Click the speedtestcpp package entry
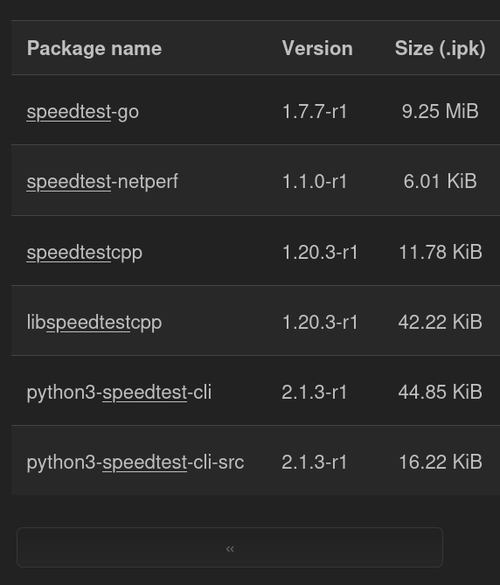Screen dimensions: 500x585 pyautogui.click(x=84, y=253)
